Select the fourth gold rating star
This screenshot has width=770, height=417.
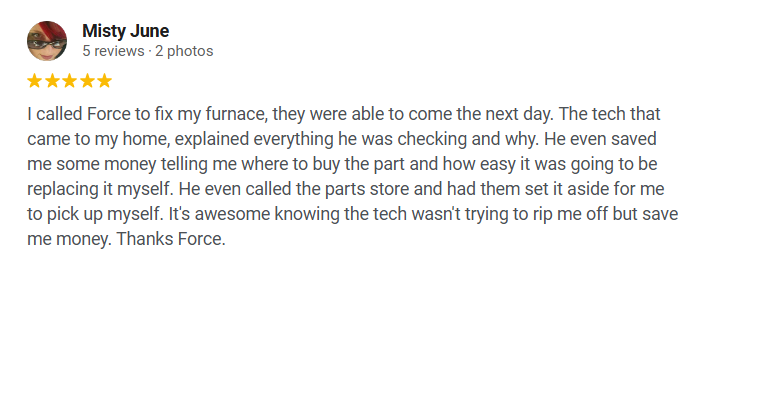[x=87, y=81]
